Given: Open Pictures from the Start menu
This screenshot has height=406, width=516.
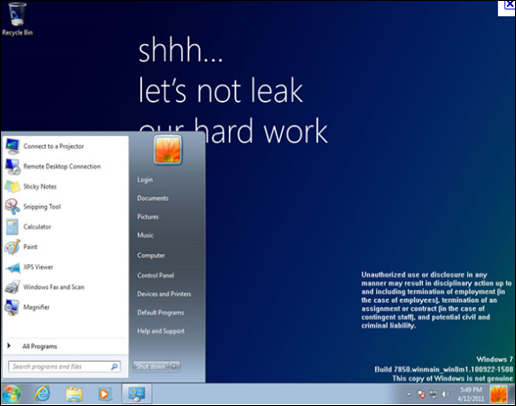Looking at the screenshot, I should point(148,217).
